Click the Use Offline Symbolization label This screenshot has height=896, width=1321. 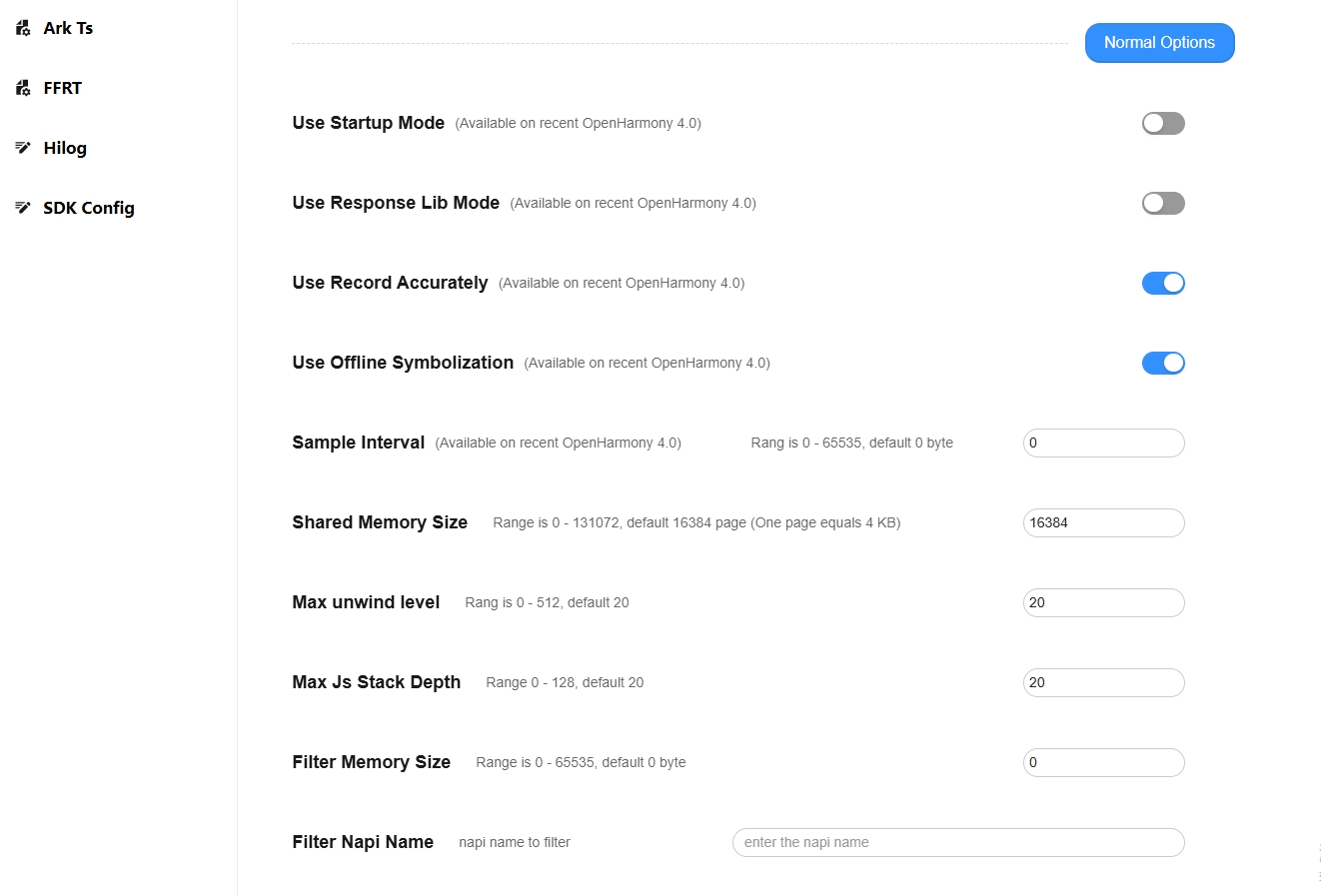click(403, 363)
